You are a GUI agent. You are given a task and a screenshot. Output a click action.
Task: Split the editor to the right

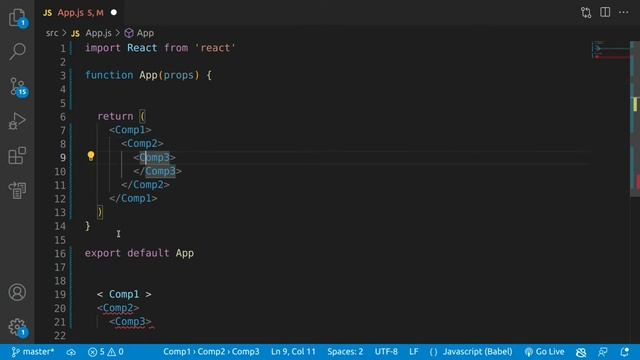pos(605,12)
